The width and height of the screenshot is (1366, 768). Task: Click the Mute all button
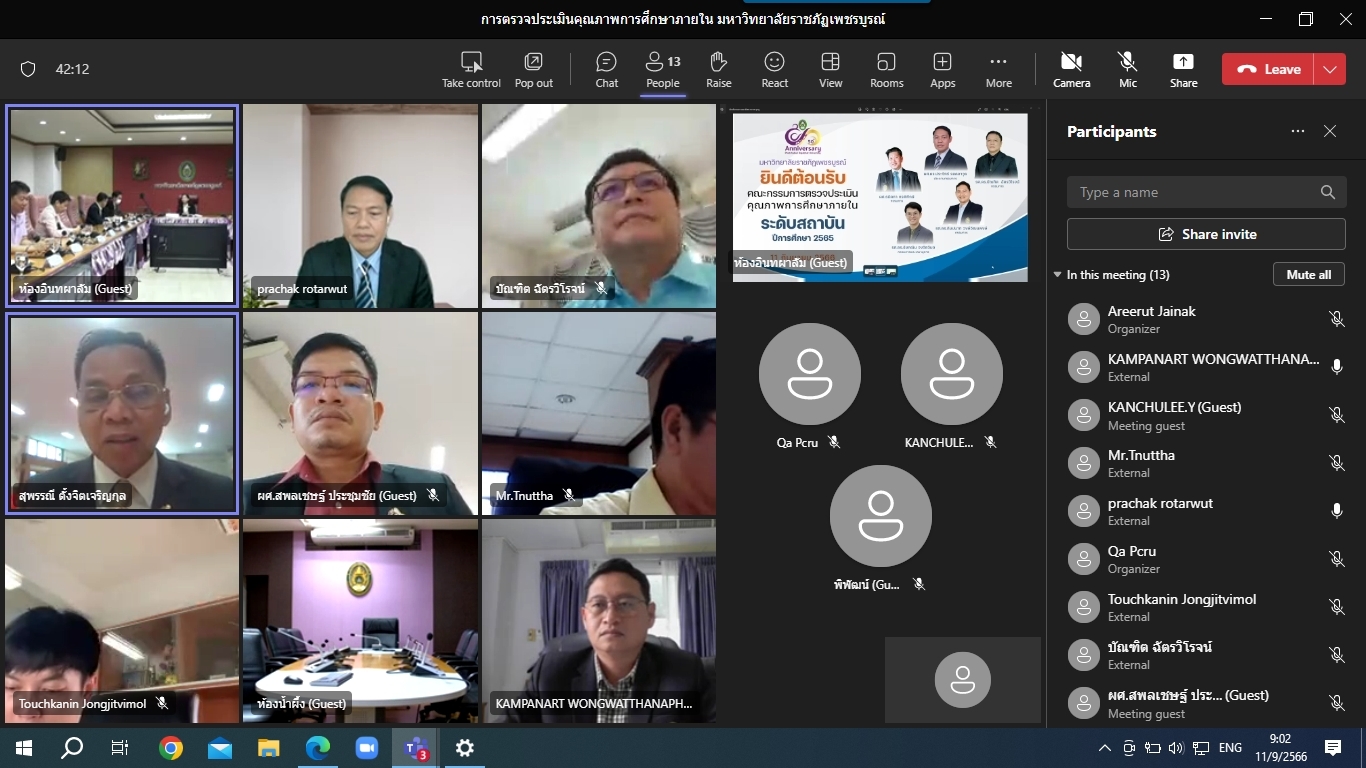click(x=1308, y=275)
